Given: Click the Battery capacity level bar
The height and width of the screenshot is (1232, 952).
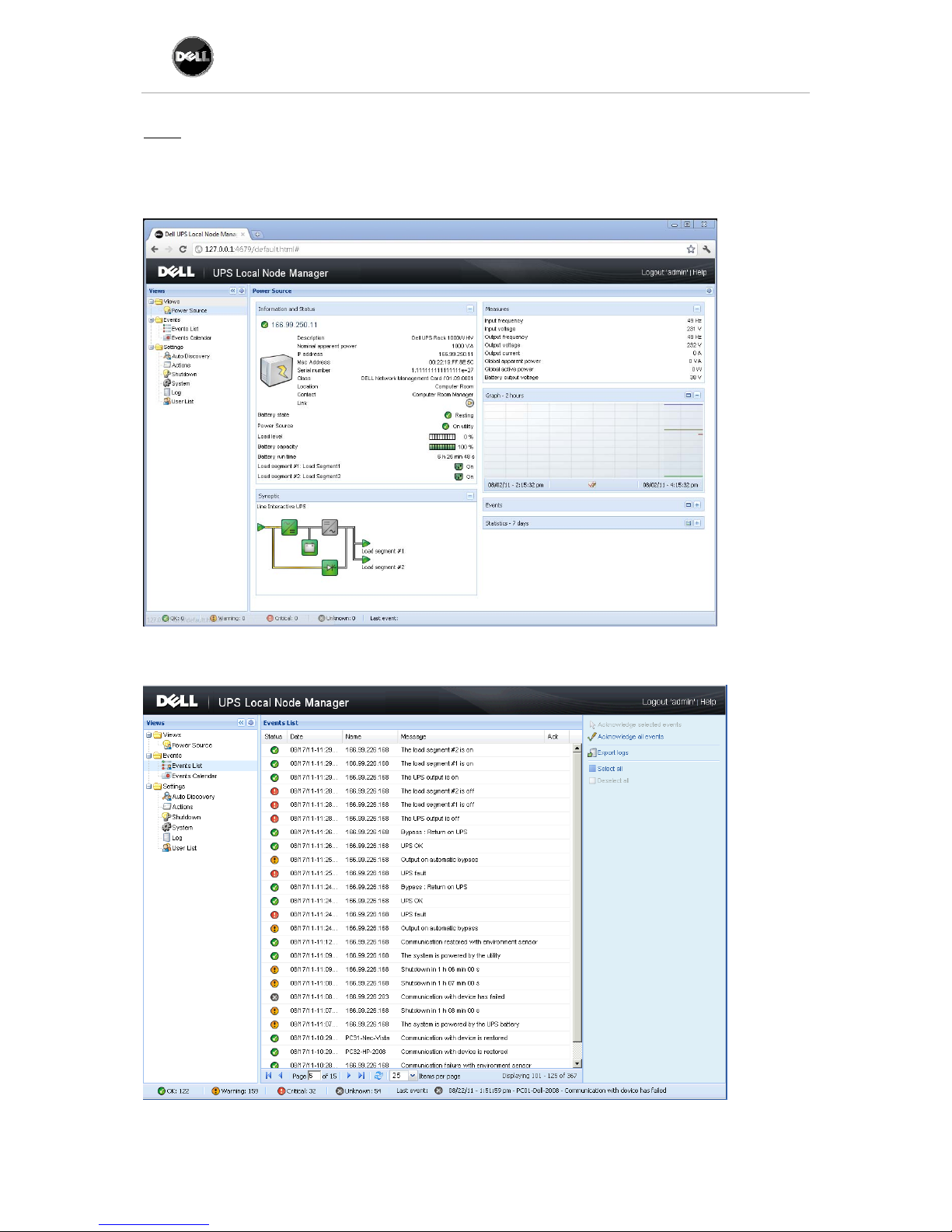Looking at the screenshot, I should coord(442,447).
